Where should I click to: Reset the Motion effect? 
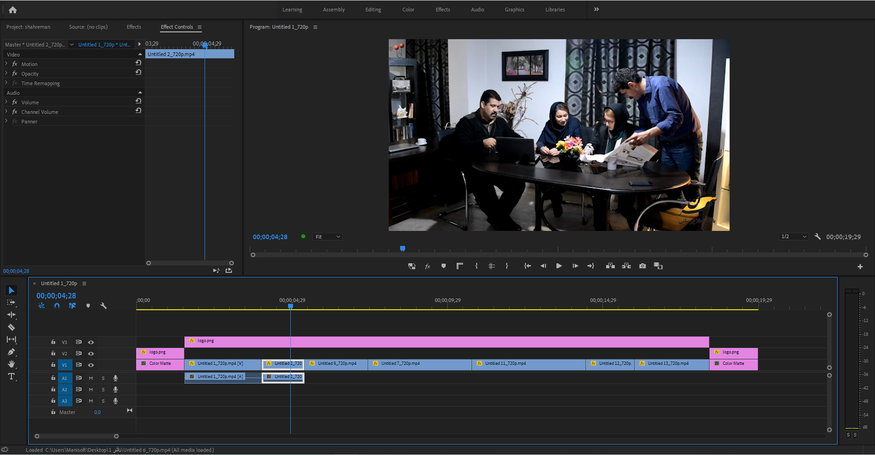tap(138, 63)
